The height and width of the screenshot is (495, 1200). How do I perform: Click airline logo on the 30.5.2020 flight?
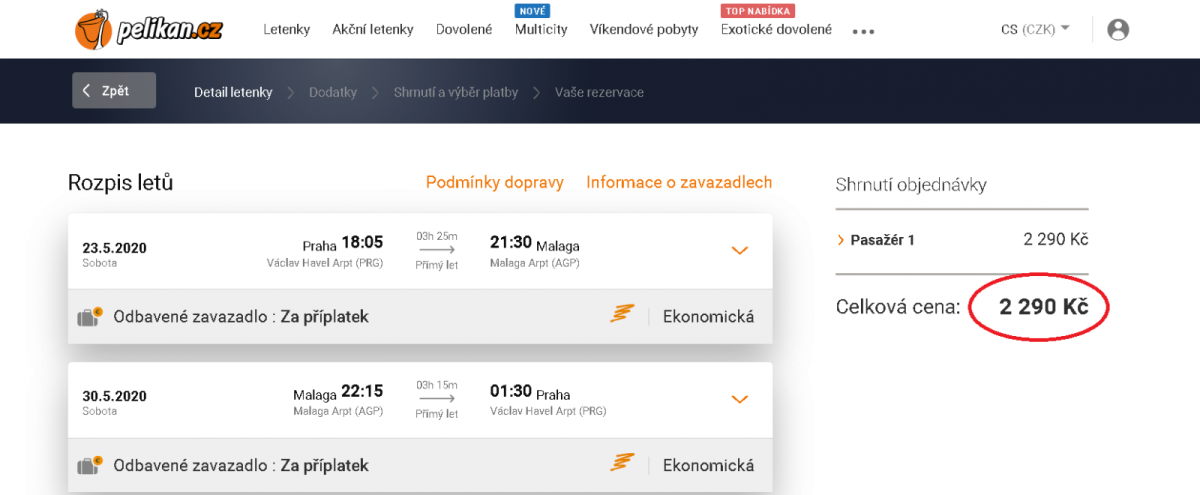[623, 465]
